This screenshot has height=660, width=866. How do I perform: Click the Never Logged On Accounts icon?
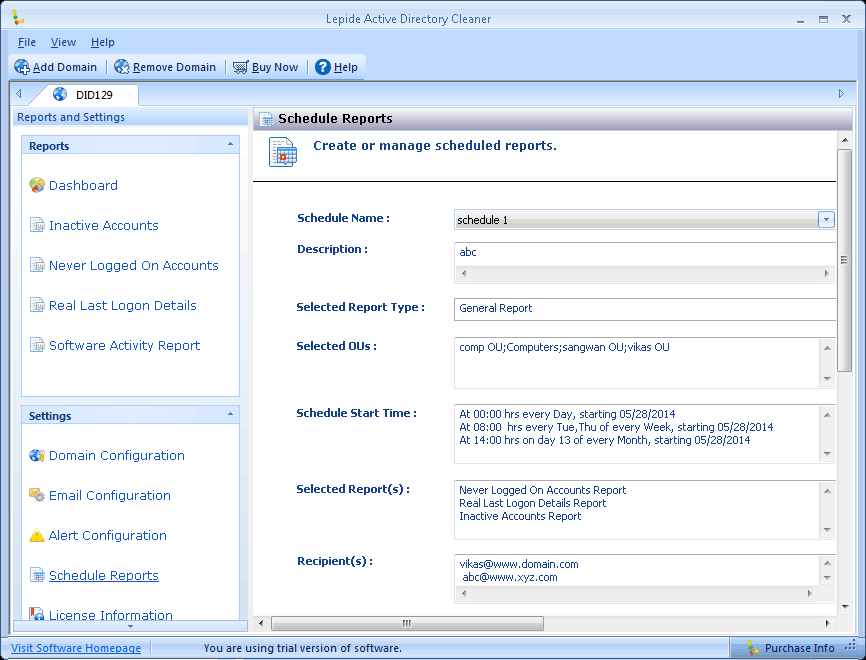[x=37, y=265]
